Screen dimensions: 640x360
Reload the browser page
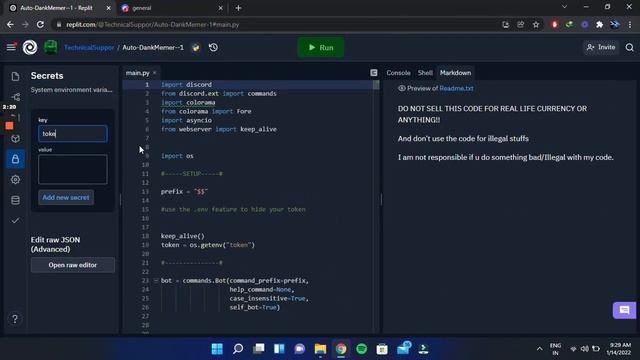40,24
